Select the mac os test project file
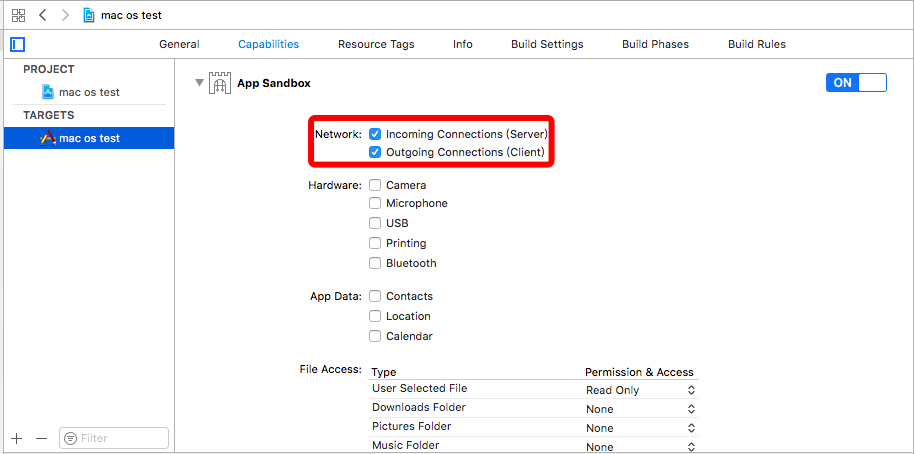914x454 pixels. pos(88,92)
